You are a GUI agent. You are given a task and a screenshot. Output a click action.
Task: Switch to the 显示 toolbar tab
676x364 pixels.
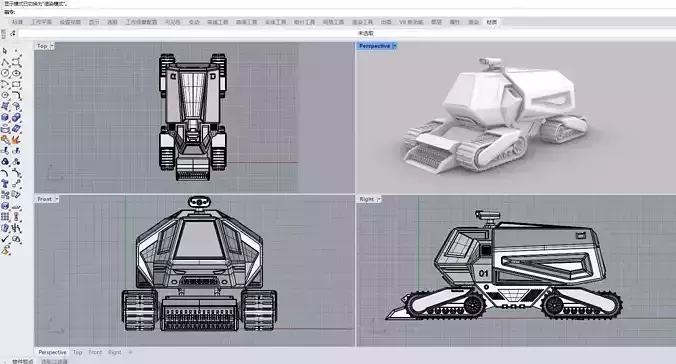click(94, 22)
